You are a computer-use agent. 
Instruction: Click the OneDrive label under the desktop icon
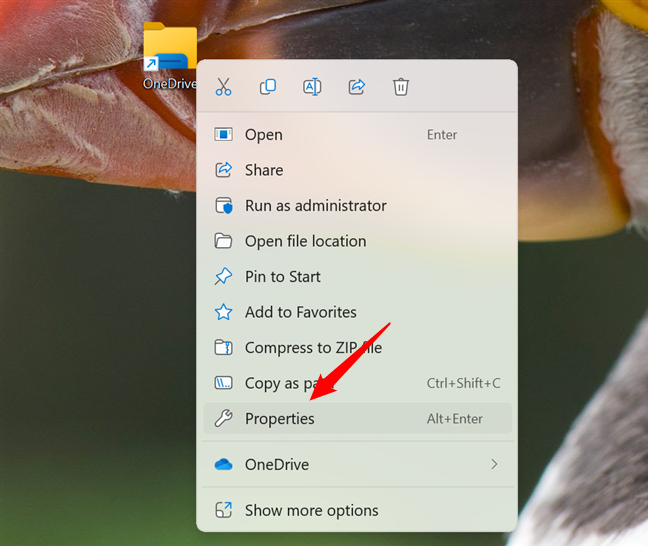tap(170, 84)
